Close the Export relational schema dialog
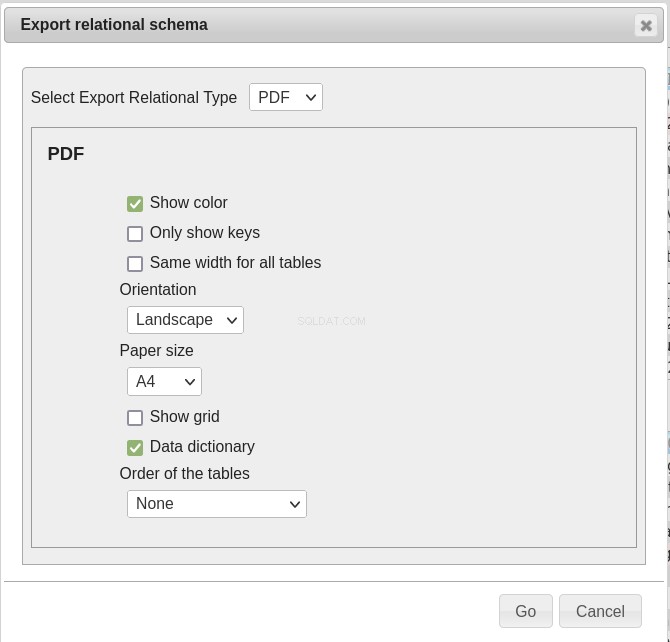Image resolution: width=670 pixels, height=642 pixels. 646,25
